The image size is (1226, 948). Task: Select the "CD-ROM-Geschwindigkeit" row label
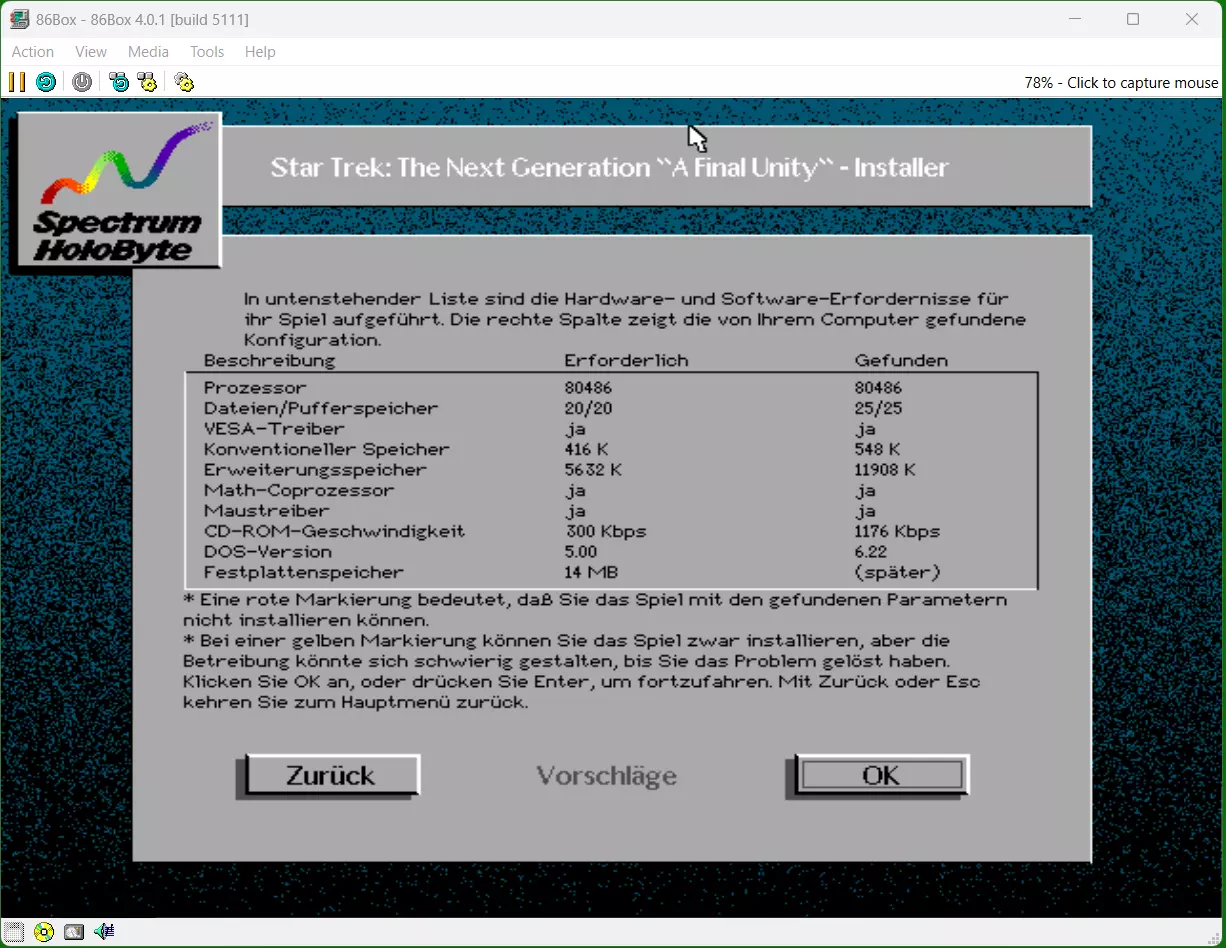[x=334, y=531]
